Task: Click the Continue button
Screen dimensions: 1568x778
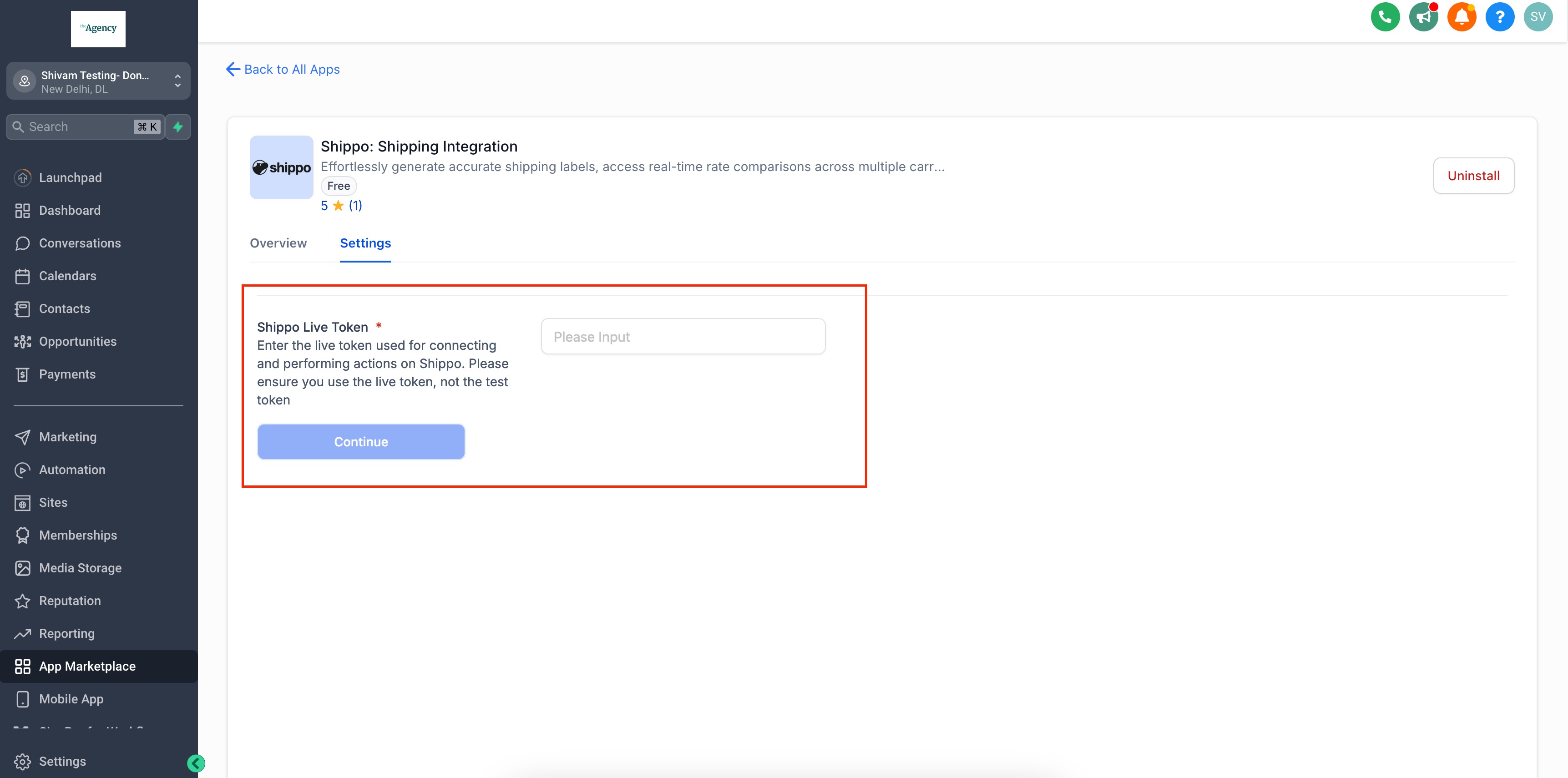Action: point(361,442)
